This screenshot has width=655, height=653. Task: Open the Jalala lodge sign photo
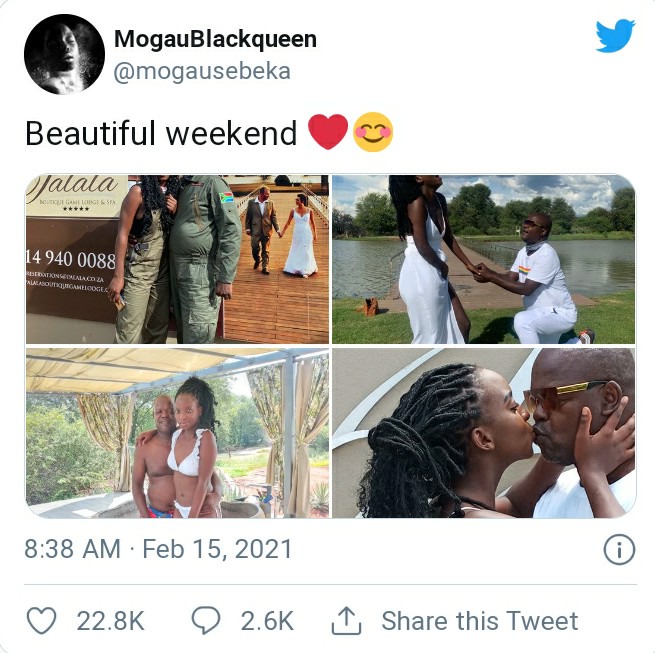click(x=177, y=259)
